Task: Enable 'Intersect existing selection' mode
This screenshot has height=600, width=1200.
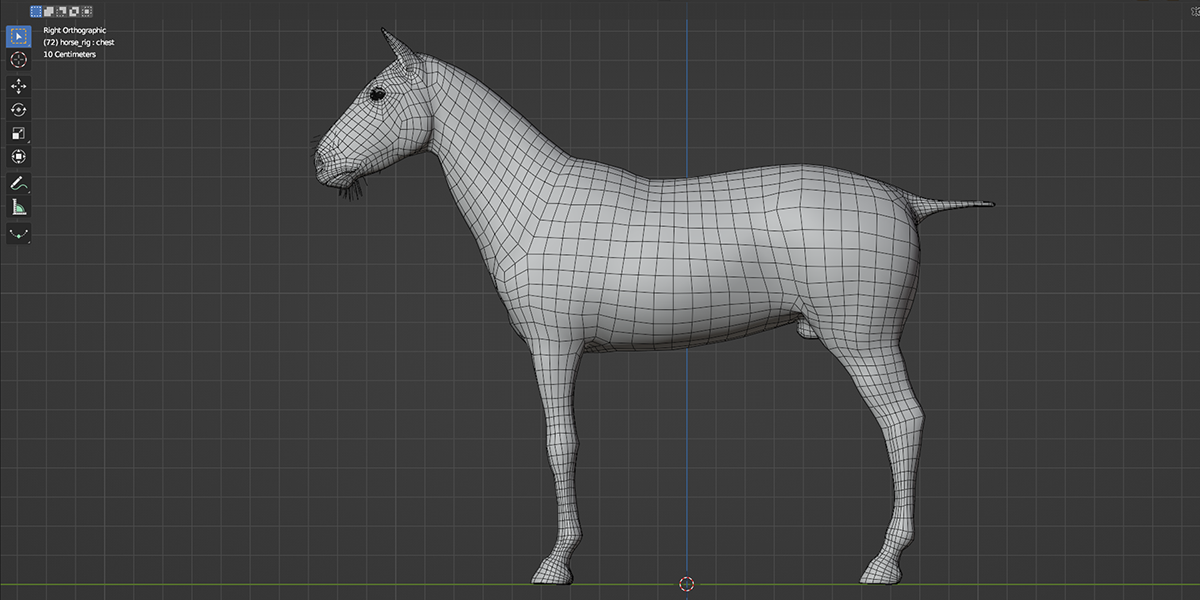Action: click(x=86, y=12)
